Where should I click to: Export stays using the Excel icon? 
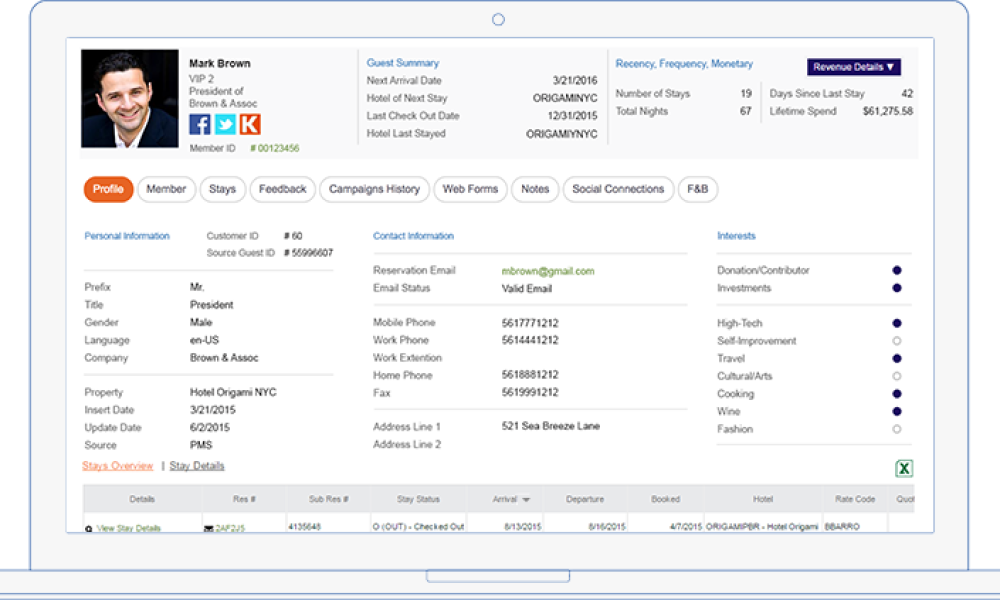point(904,468)
